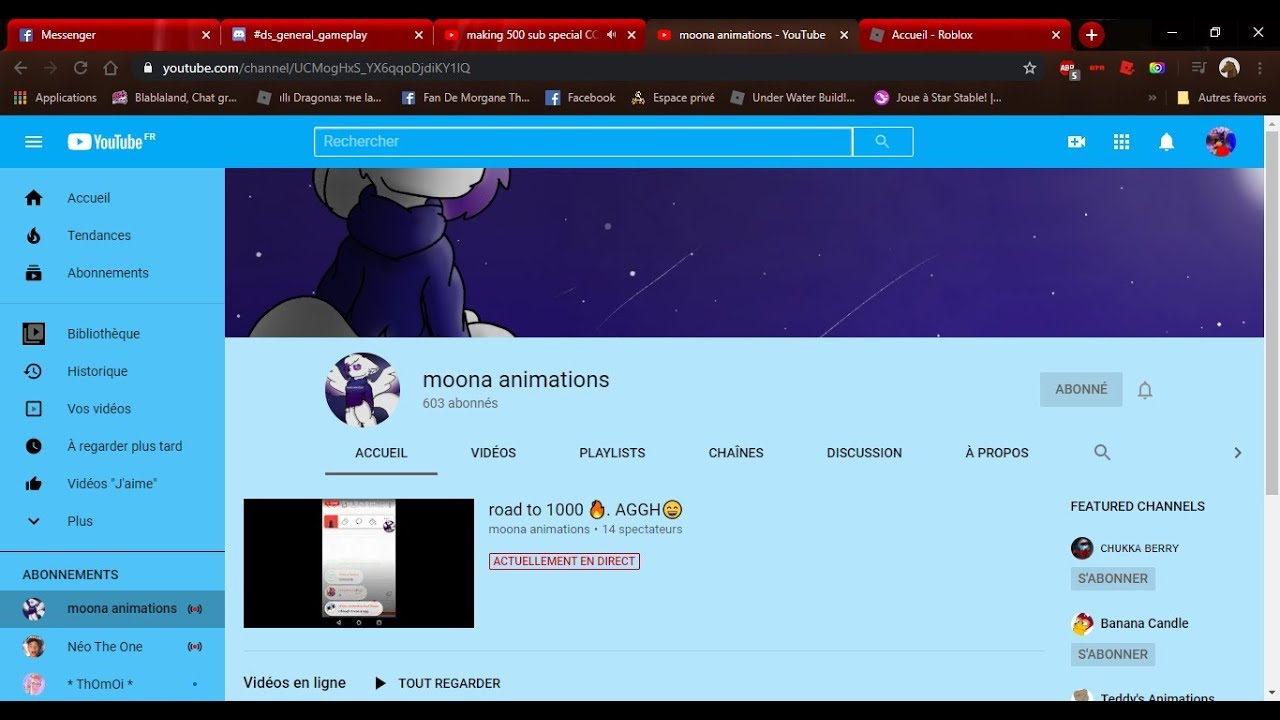Click TOUT REGARDER play all button
1280x720 pixels.
437,684
